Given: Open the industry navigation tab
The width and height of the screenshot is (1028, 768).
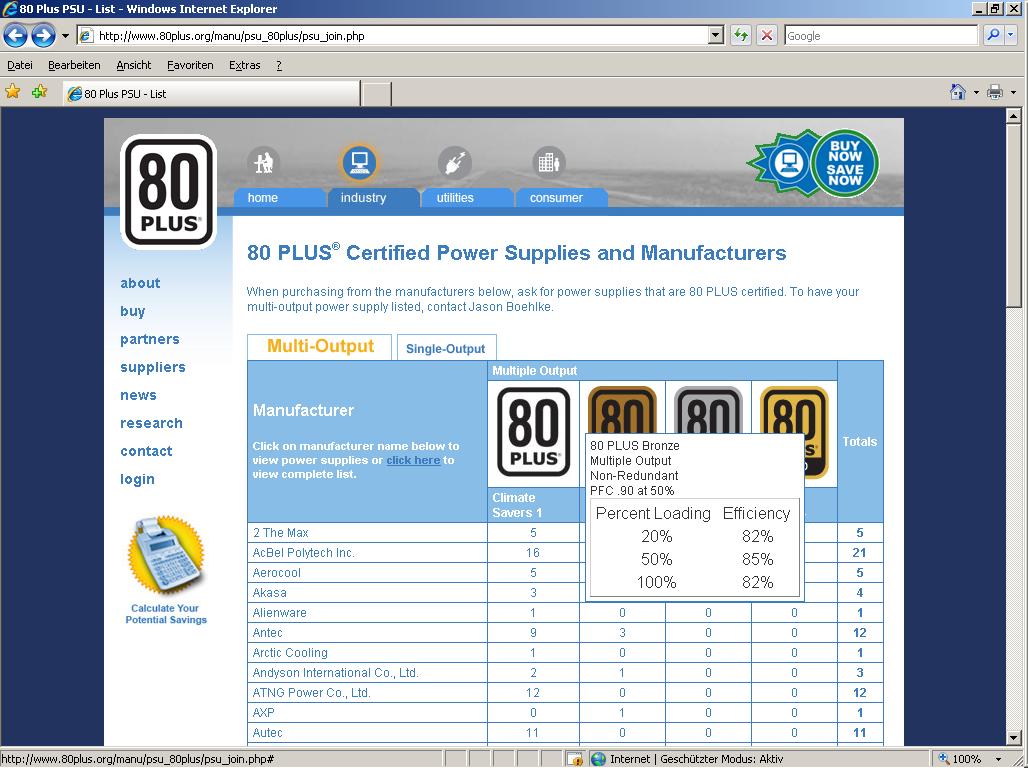Looking at the screenshot, I should pyautogui.click(x=374, y=197).
